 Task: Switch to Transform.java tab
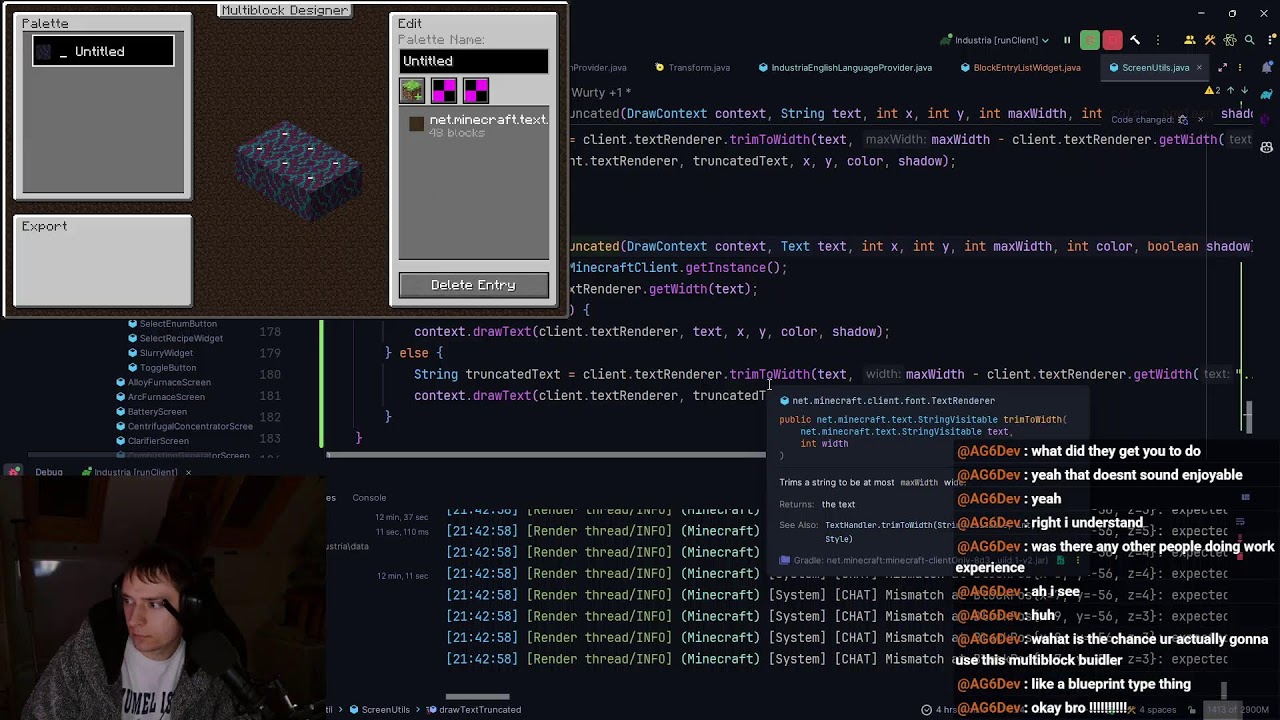[x=692, y=67]
